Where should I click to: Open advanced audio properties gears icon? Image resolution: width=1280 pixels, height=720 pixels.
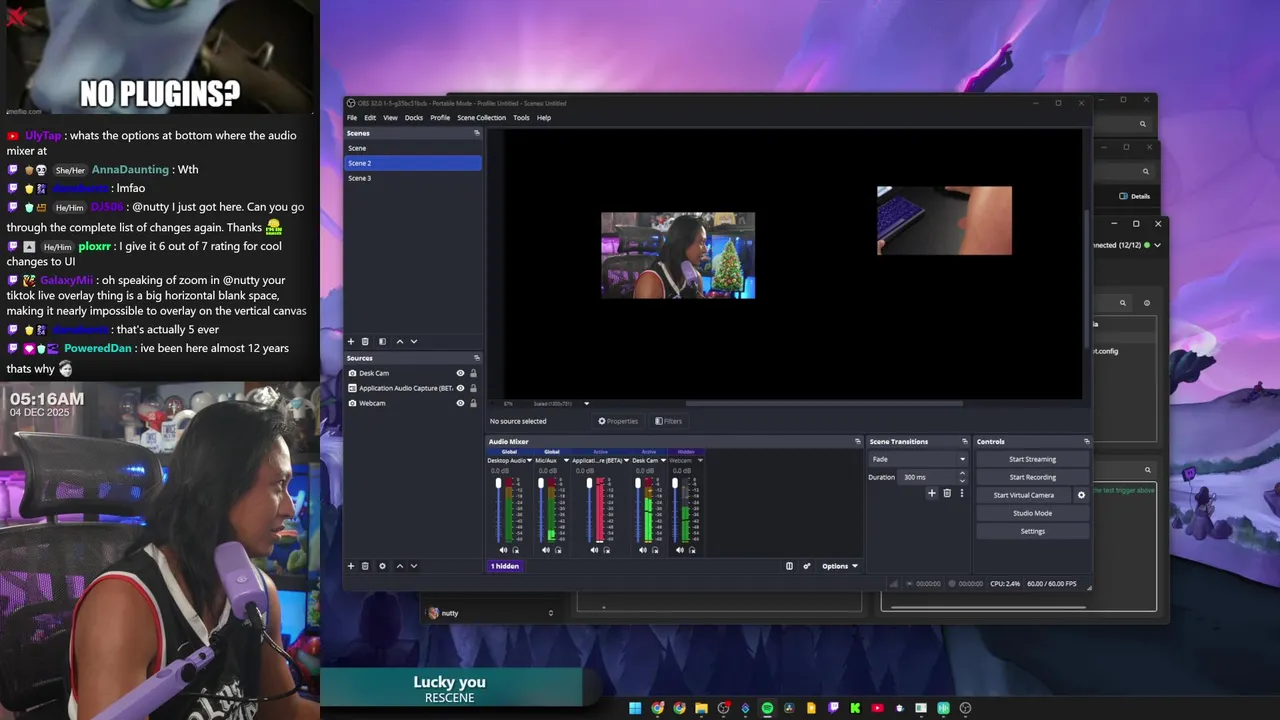807,566
